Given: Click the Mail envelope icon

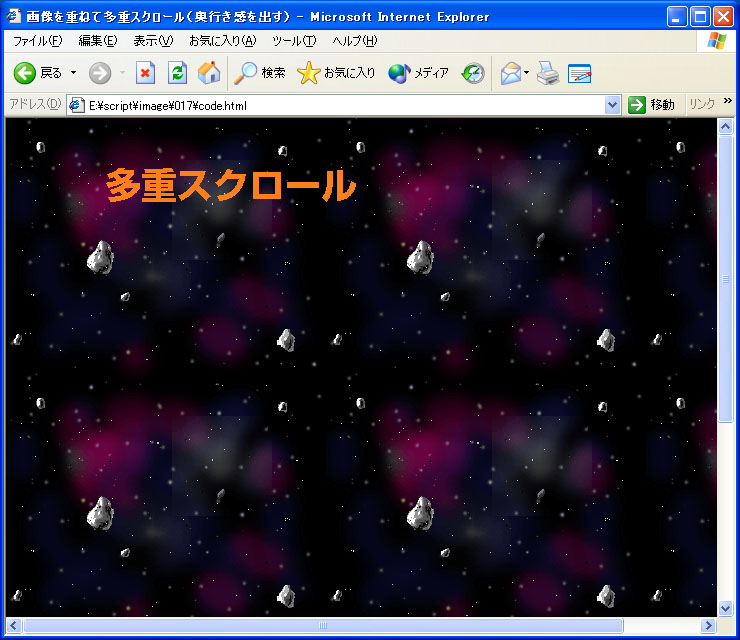Looking at the screenshot, I should coord(511,73).
